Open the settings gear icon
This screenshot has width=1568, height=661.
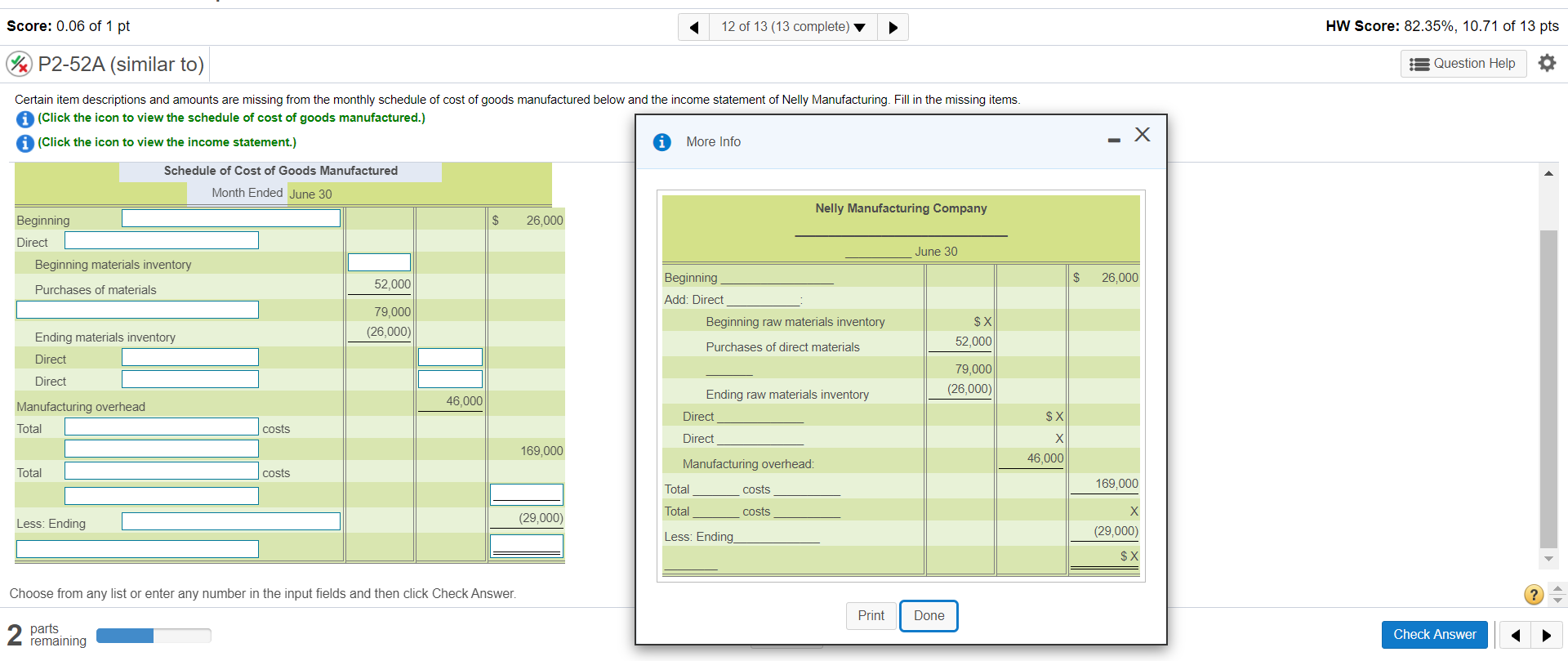pyautogui.click(x=1547, y=63)
